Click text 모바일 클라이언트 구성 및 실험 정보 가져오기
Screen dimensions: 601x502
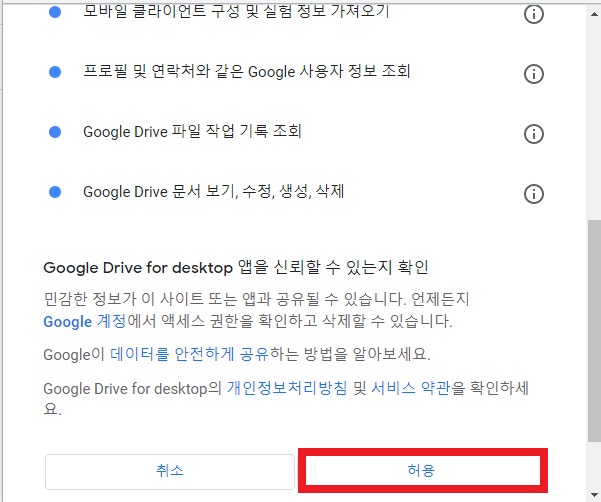click(x=236, y=11)
